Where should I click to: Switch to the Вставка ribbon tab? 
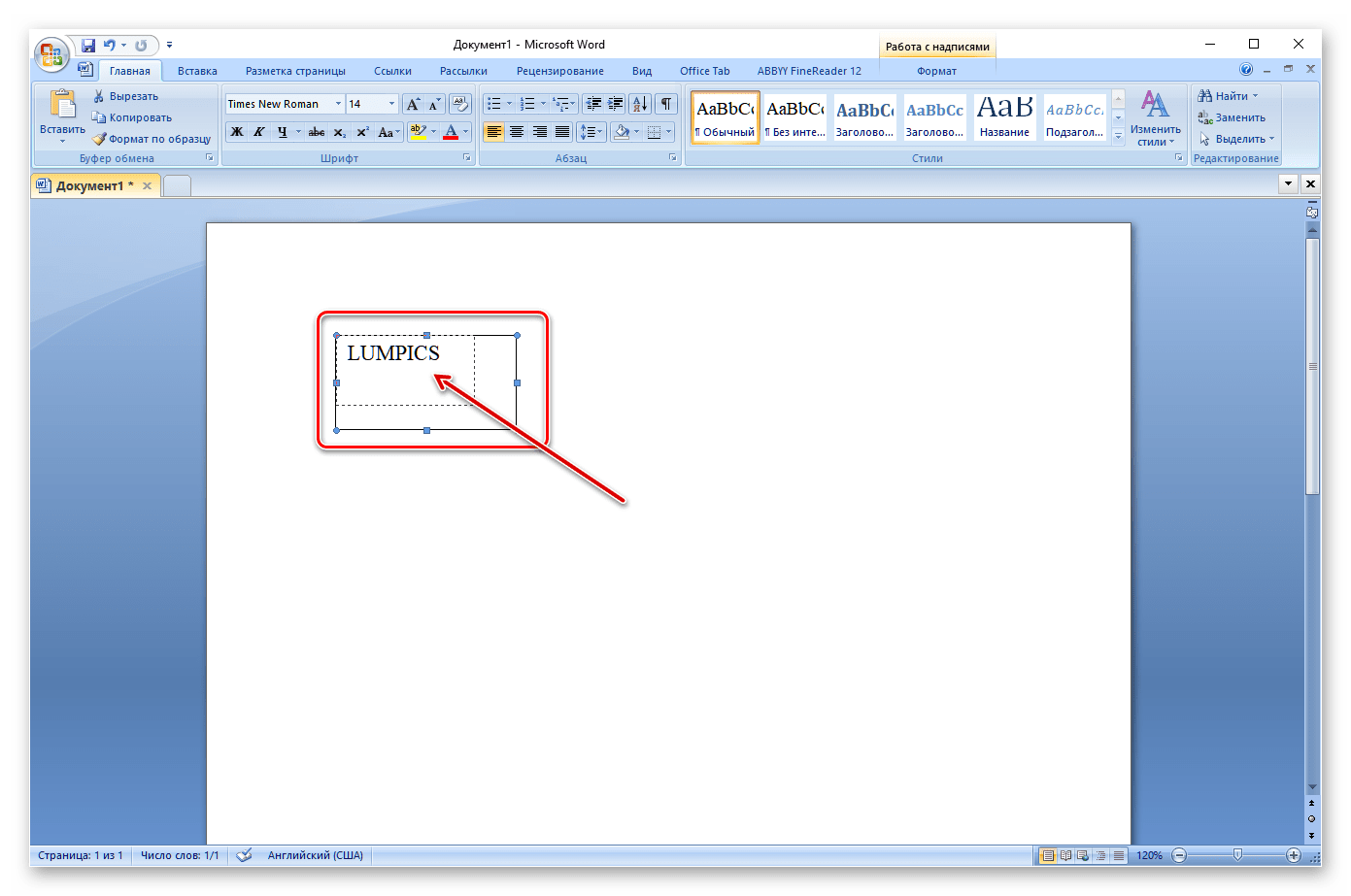(x=197, y=71)
